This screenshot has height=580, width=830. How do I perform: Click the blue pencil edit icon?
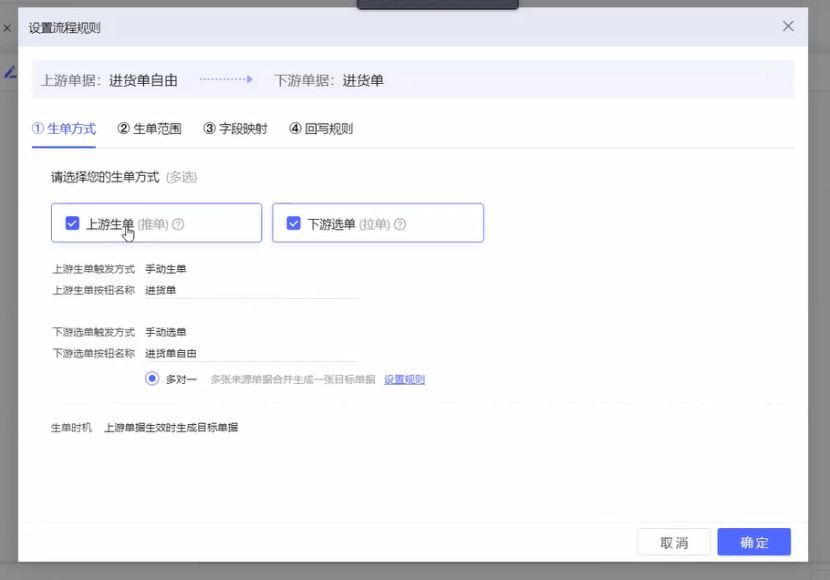point(9,72)
